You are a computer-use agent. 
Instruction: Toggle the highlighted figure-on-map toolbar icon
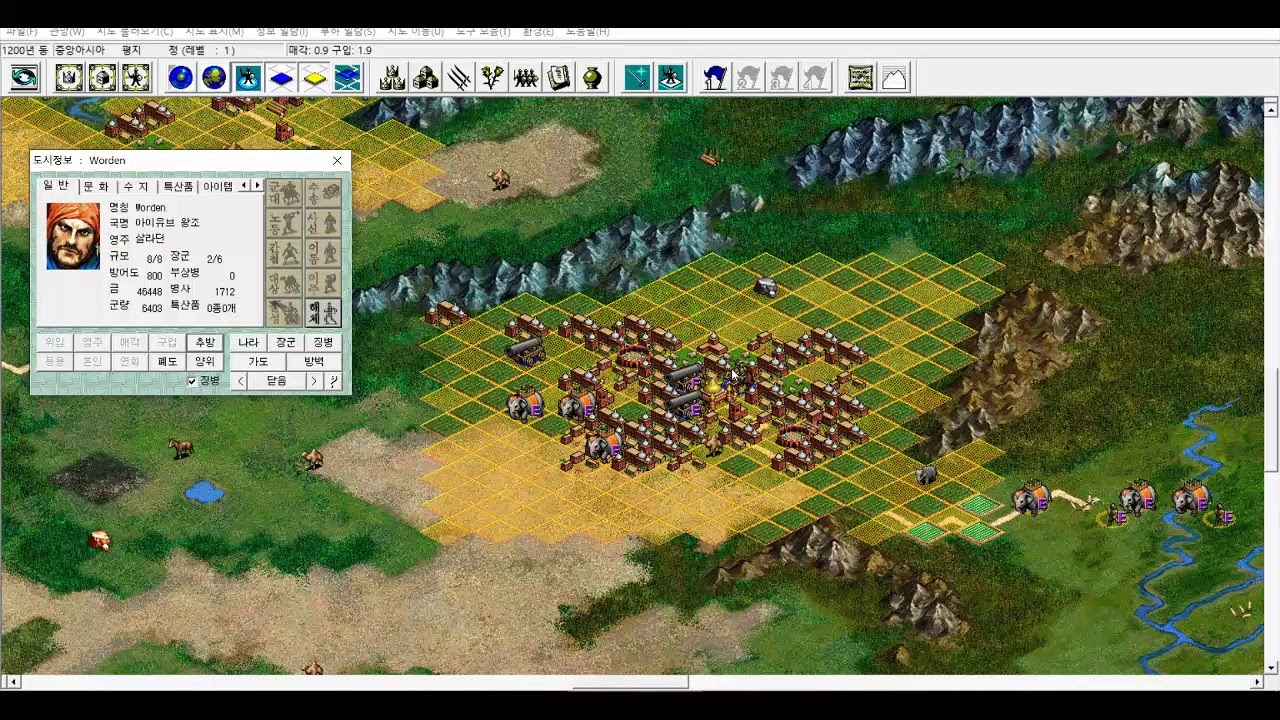click(x=247, y=77)
